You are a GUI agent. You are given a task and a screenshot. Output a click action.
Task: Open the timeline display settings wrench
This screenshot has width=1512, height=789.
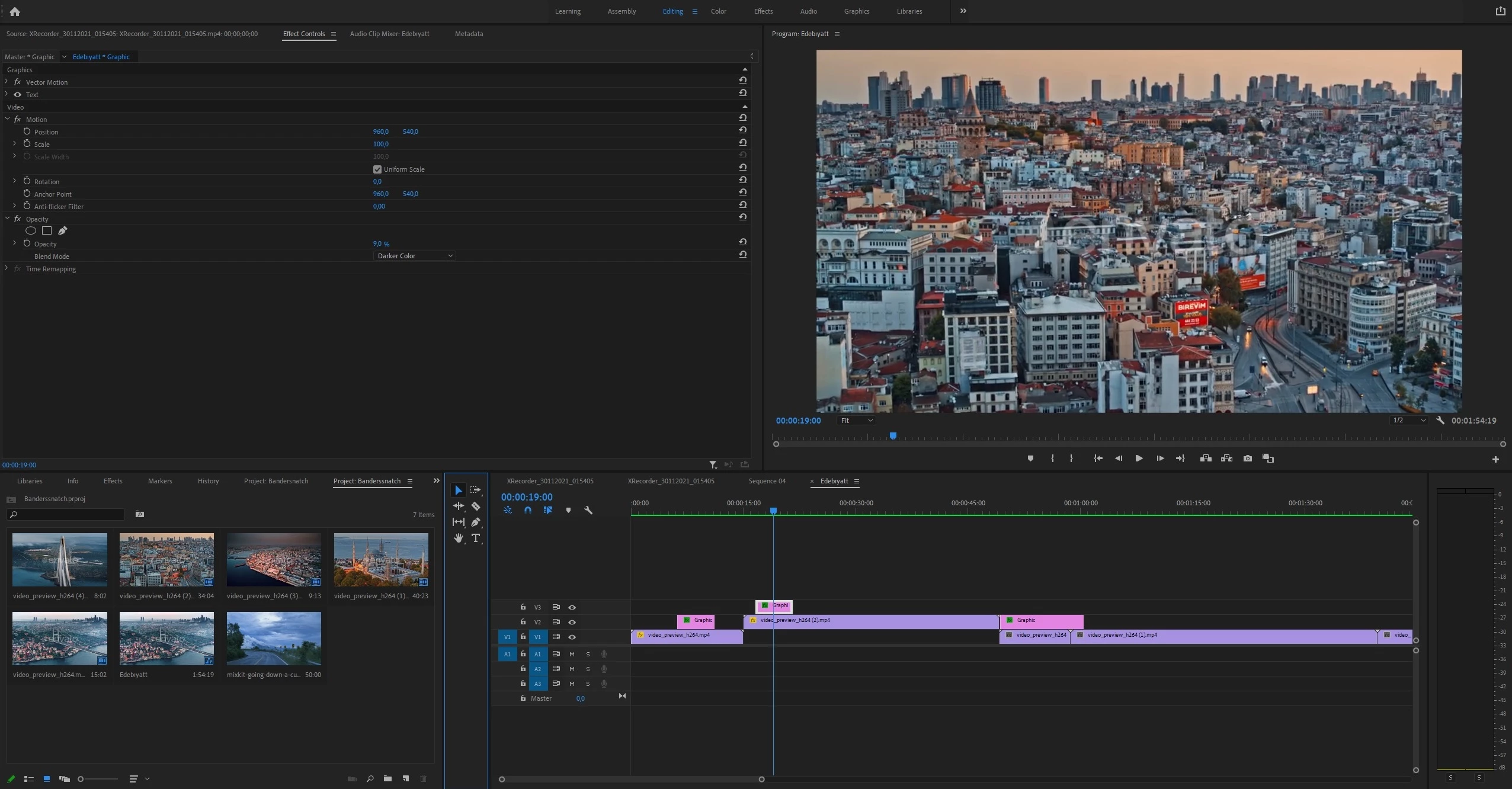[588, 510]
